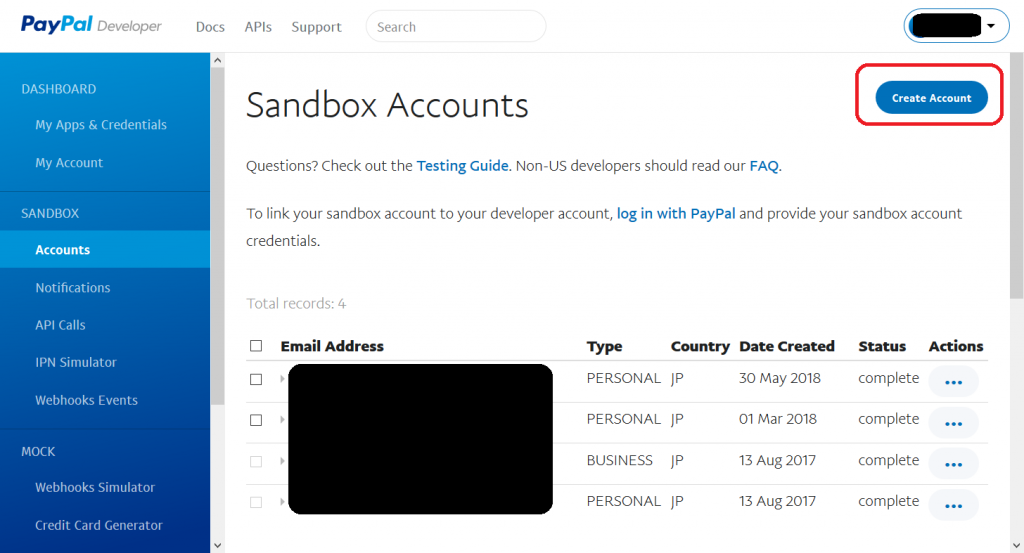Check the box for the 30 May 2018 account
This screenshot has width=1024, height=553.
pyautogui.click(x=256, y=379)
